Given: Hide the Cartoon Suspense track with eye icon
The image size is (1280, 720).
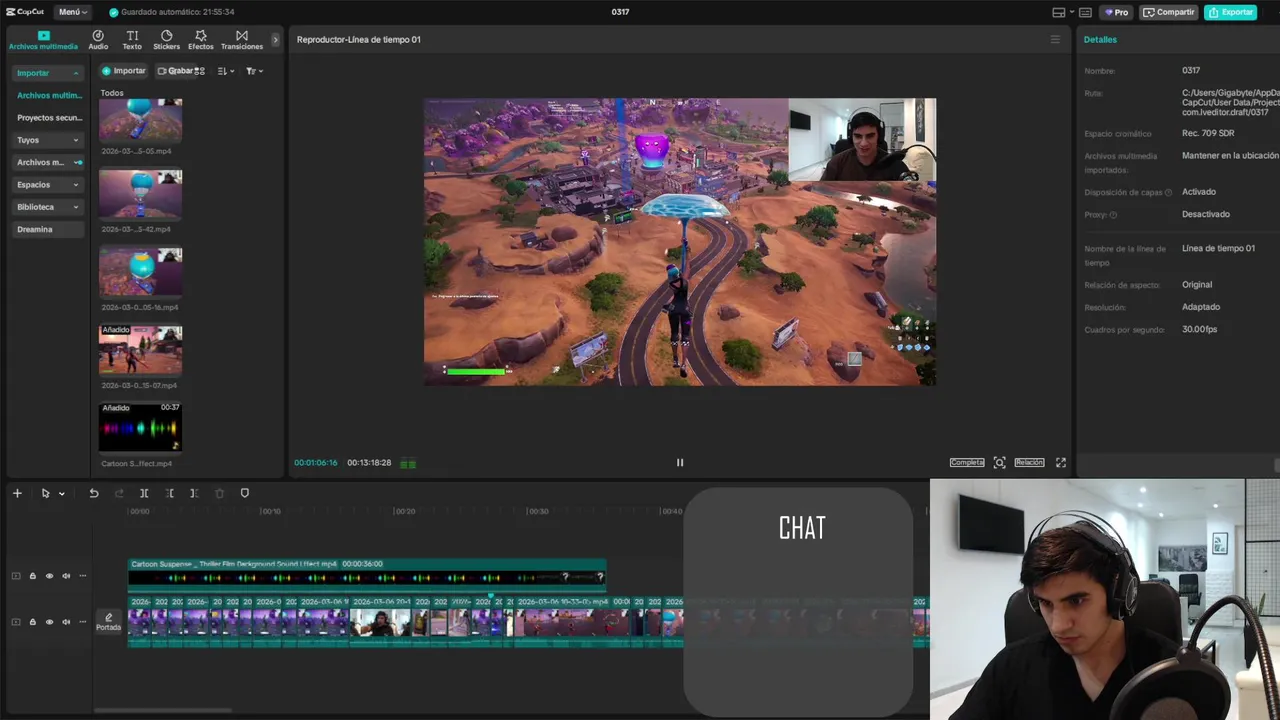Looking at the screenshot, I should (x=49, y=576).
